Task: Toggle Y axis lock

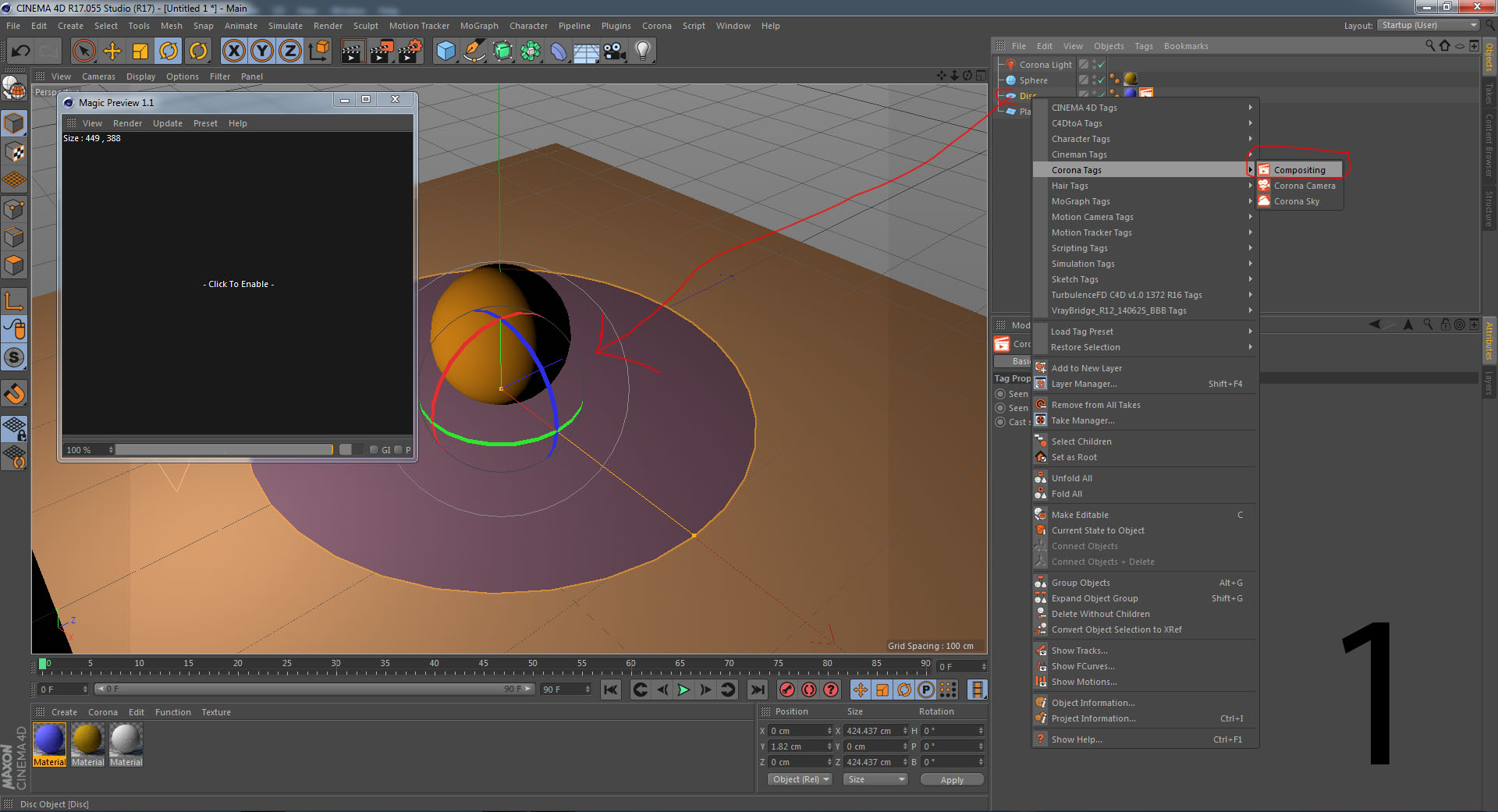Action: pyautogui.click(x=262, y=51)
